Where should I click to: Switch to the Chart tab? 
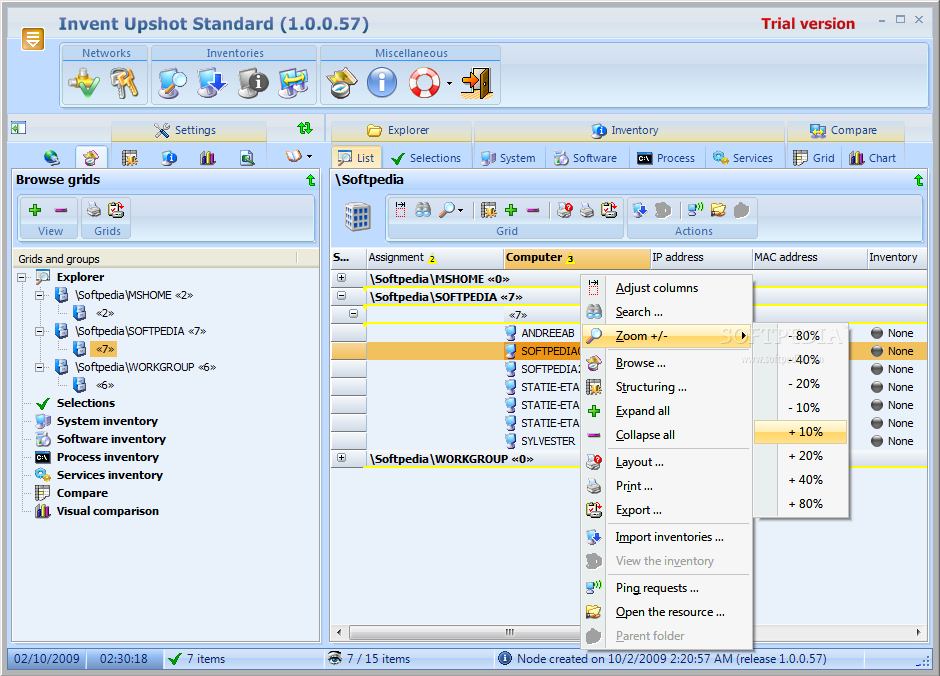click(873, 158)
